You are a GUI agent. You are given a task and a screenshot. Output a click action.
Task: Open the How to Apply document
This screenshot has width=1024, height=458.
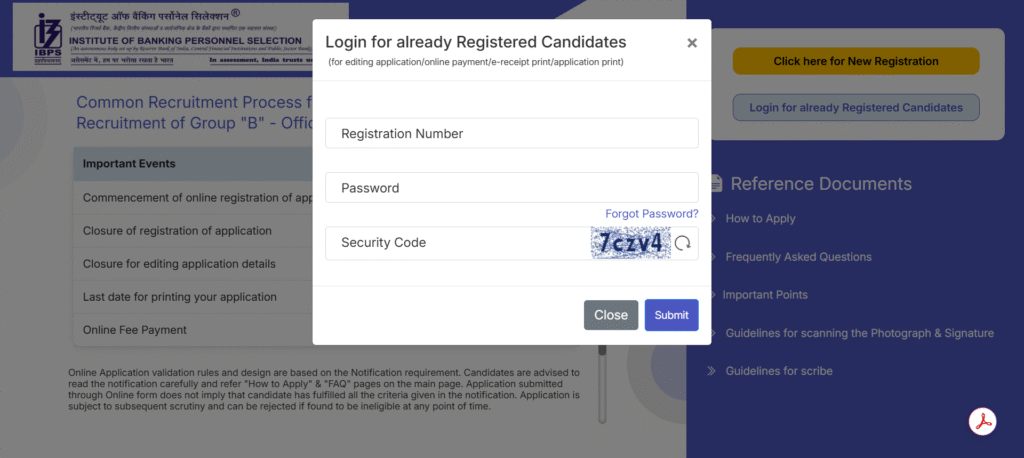click(x=760, y=219)
